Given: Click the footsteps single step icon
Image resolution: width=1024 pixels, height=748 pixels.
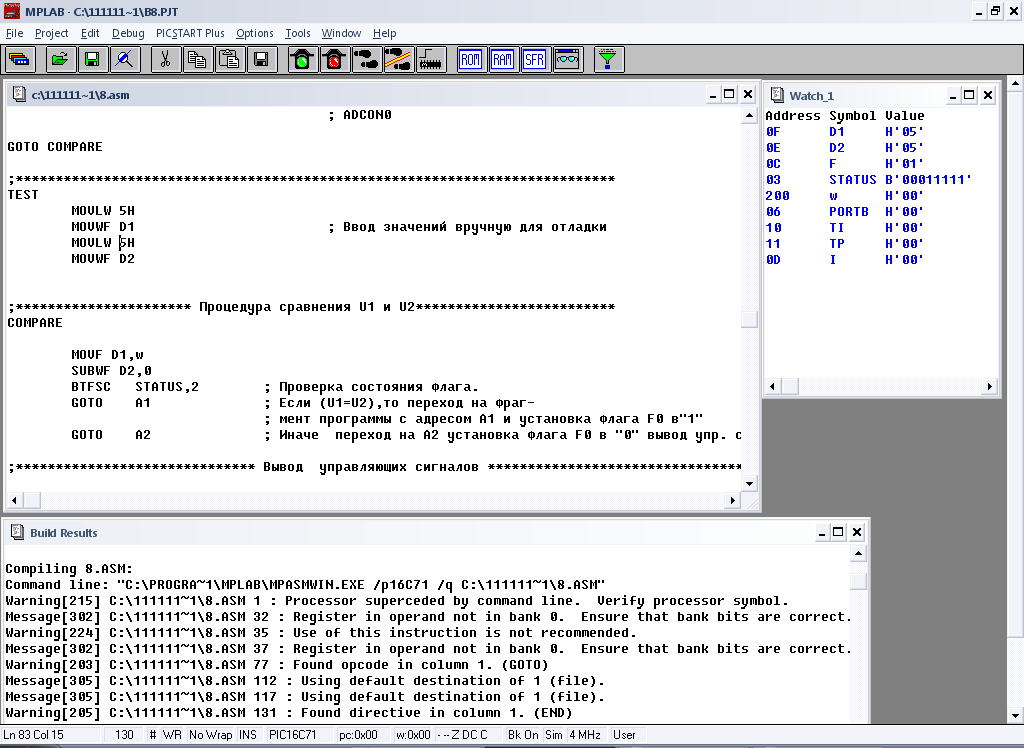Looking at the screenshot, I should pos(366,59).
